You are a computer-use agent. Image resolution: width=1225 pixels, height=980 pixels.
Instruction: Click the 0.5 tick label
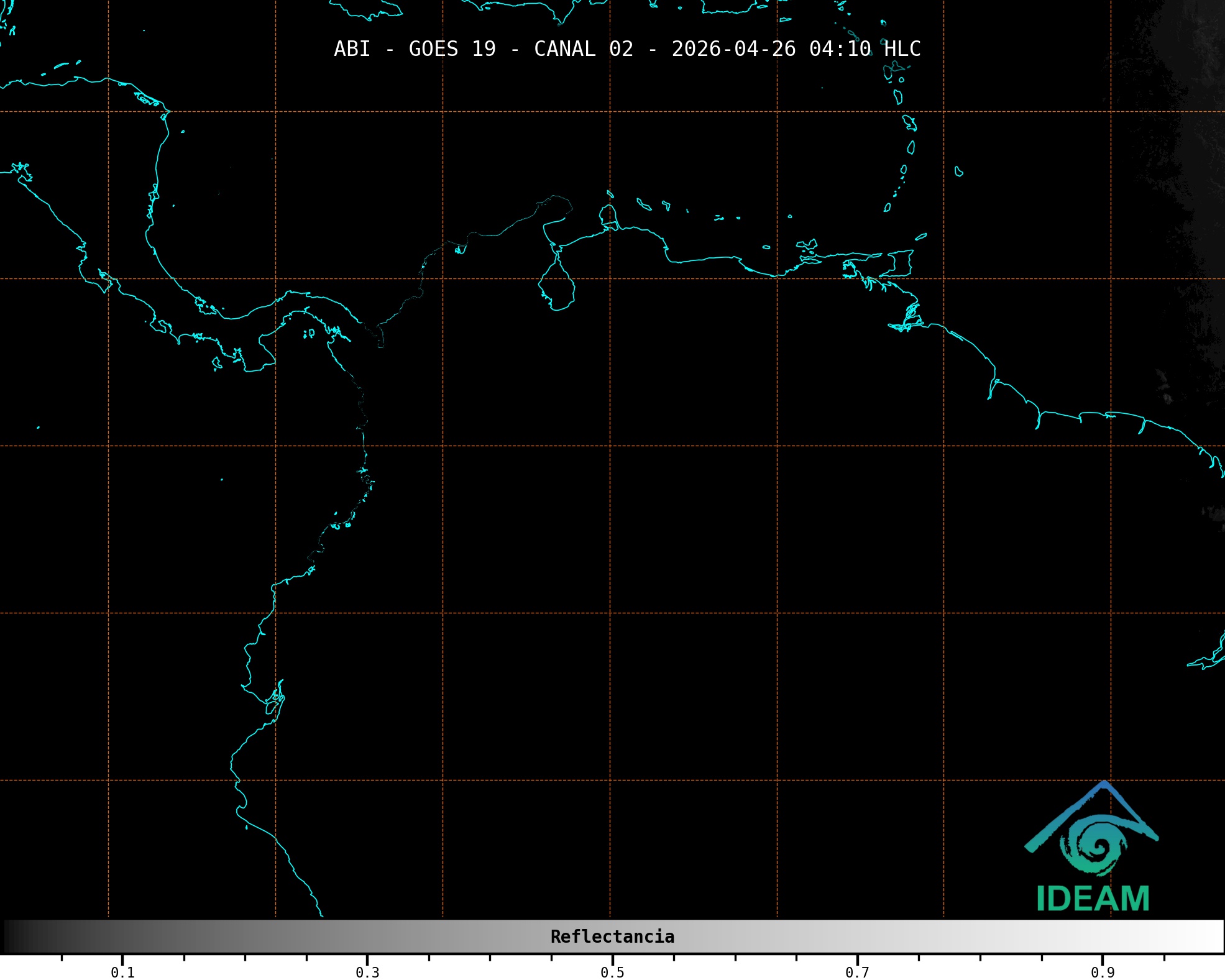click(612, 973)
